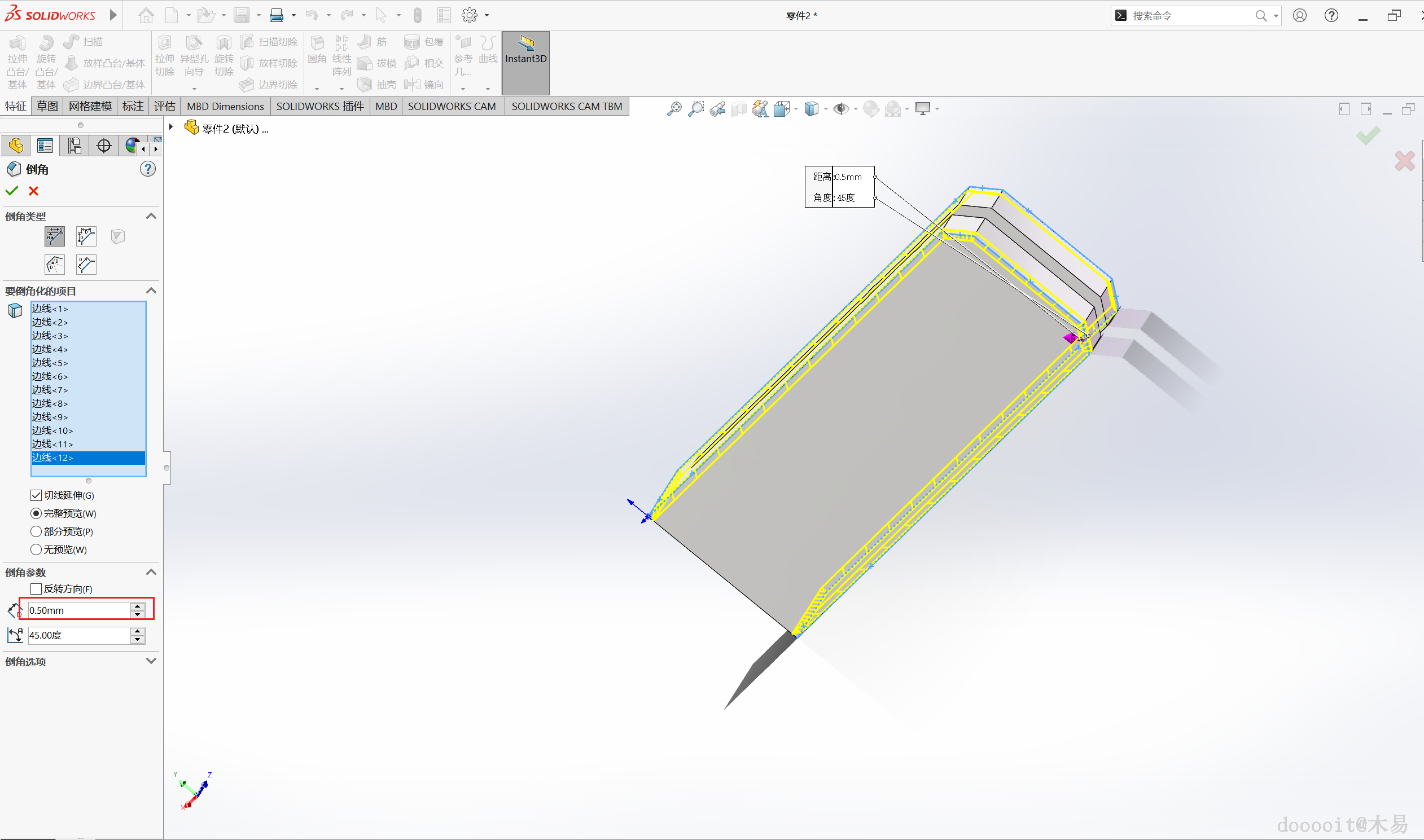Open the chamfer help question mark icon
This screenshot has width=1424, height=840.
(x=148, y=169)
